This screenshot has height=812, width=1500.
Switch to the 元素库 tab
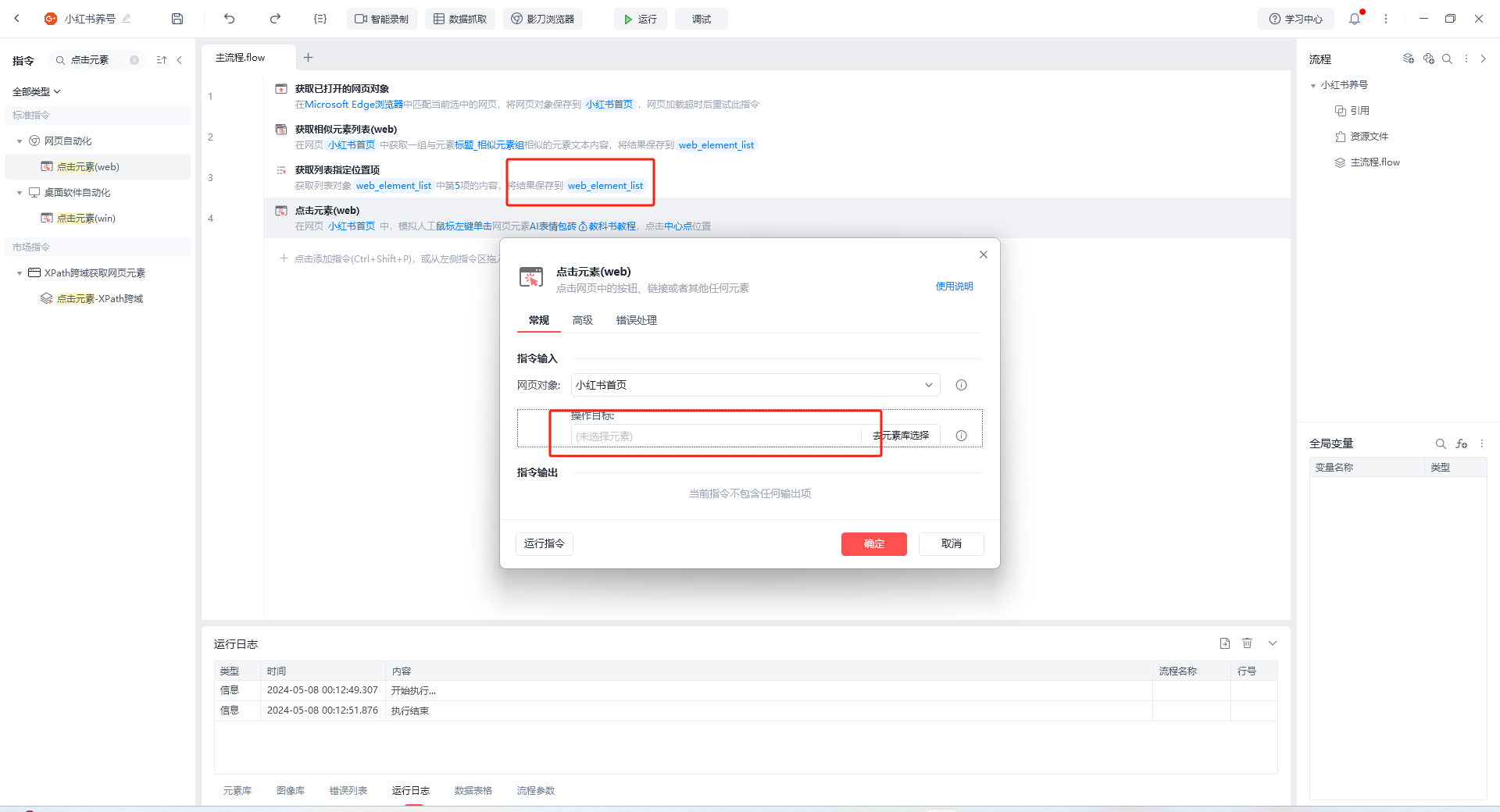pyautogui.click(x=237, y=791)
